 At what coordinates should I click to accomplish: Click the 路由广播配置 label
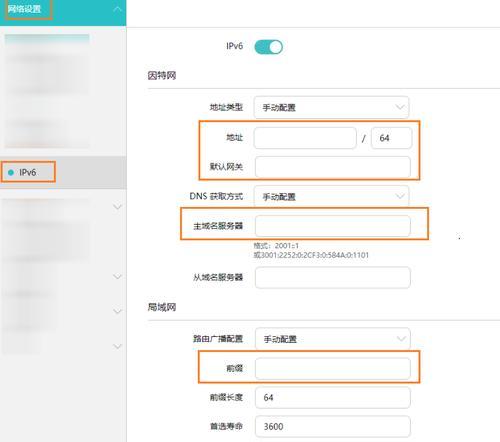[218, 339]
